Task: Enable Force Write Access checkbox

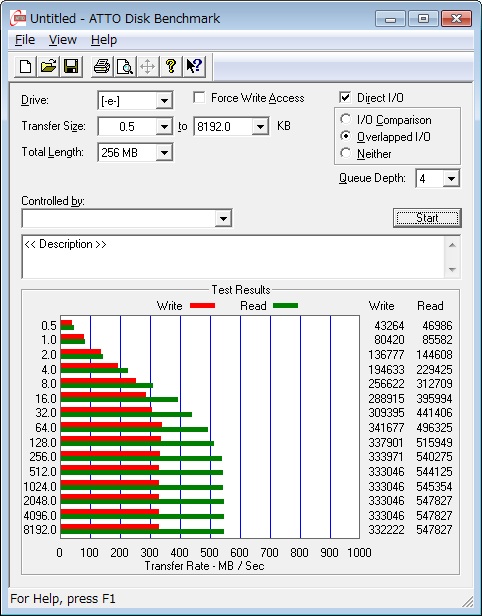Action: point(199,97)
